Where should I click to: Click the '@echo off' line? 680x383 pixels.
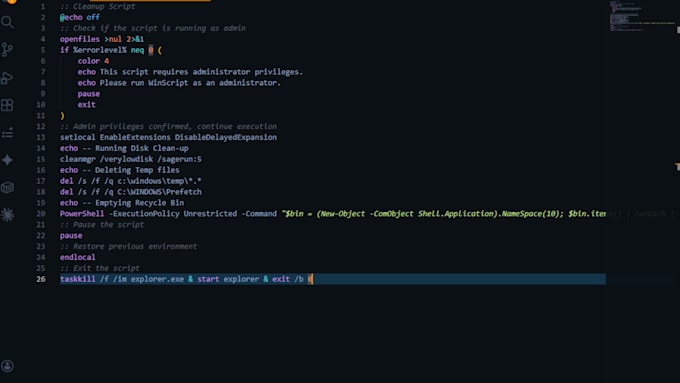80,17
